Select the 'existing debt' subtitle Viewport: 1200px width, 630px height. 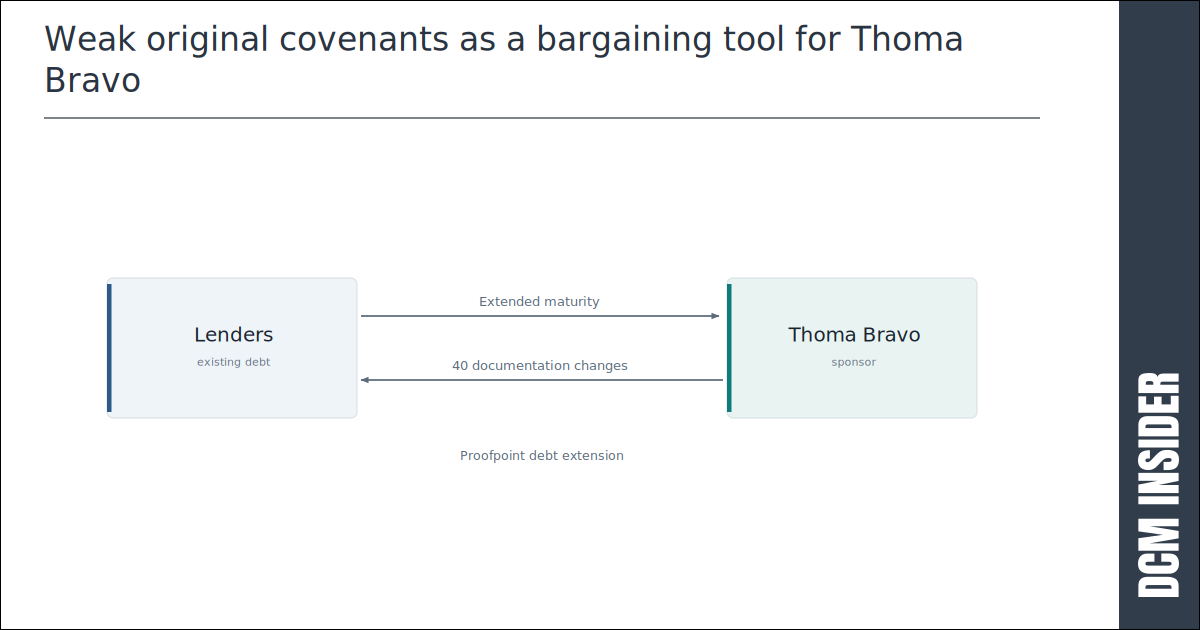click(x=233, y=362)
